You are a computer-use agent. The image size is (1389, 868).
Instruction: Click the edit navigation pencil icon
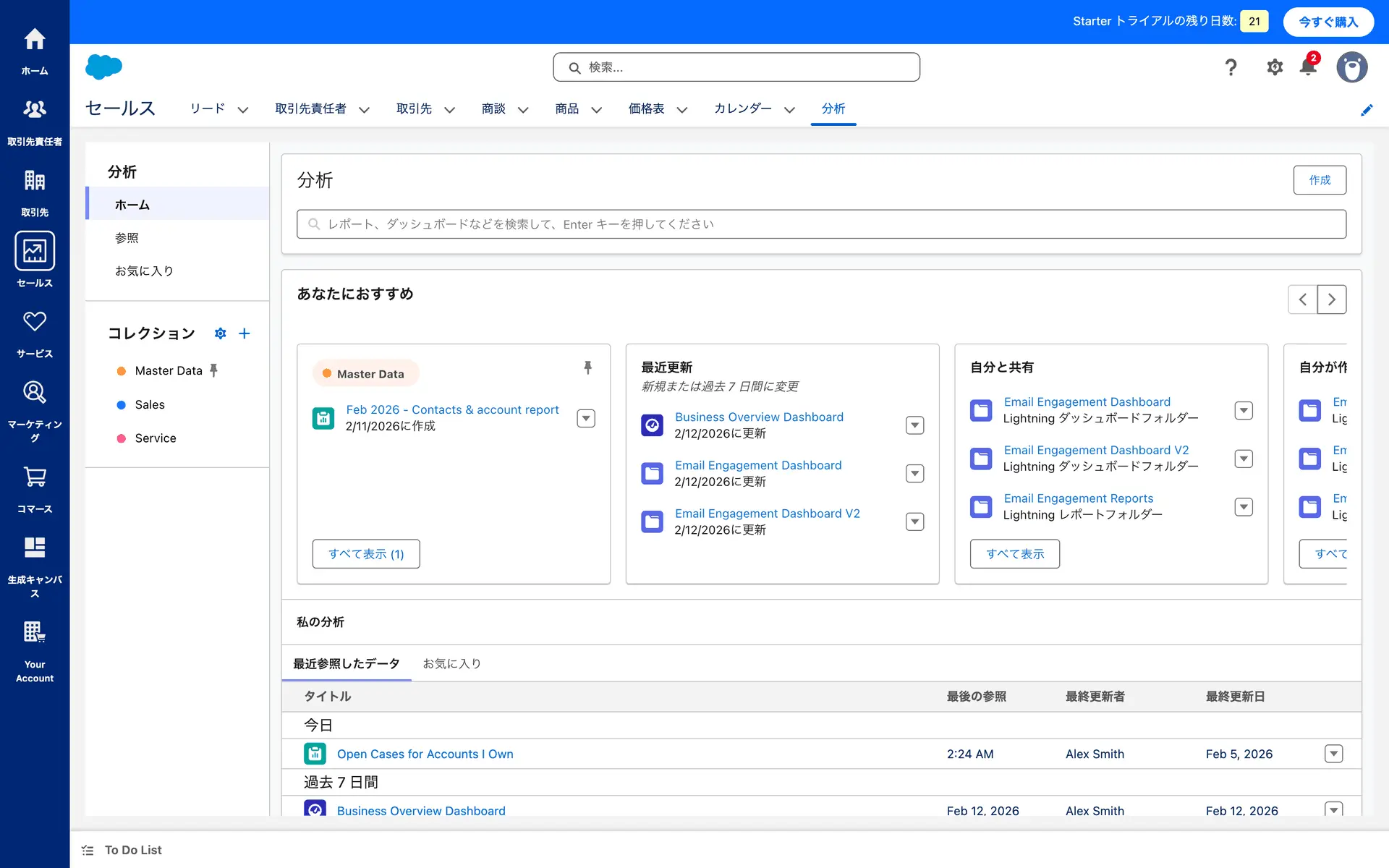1366,110
